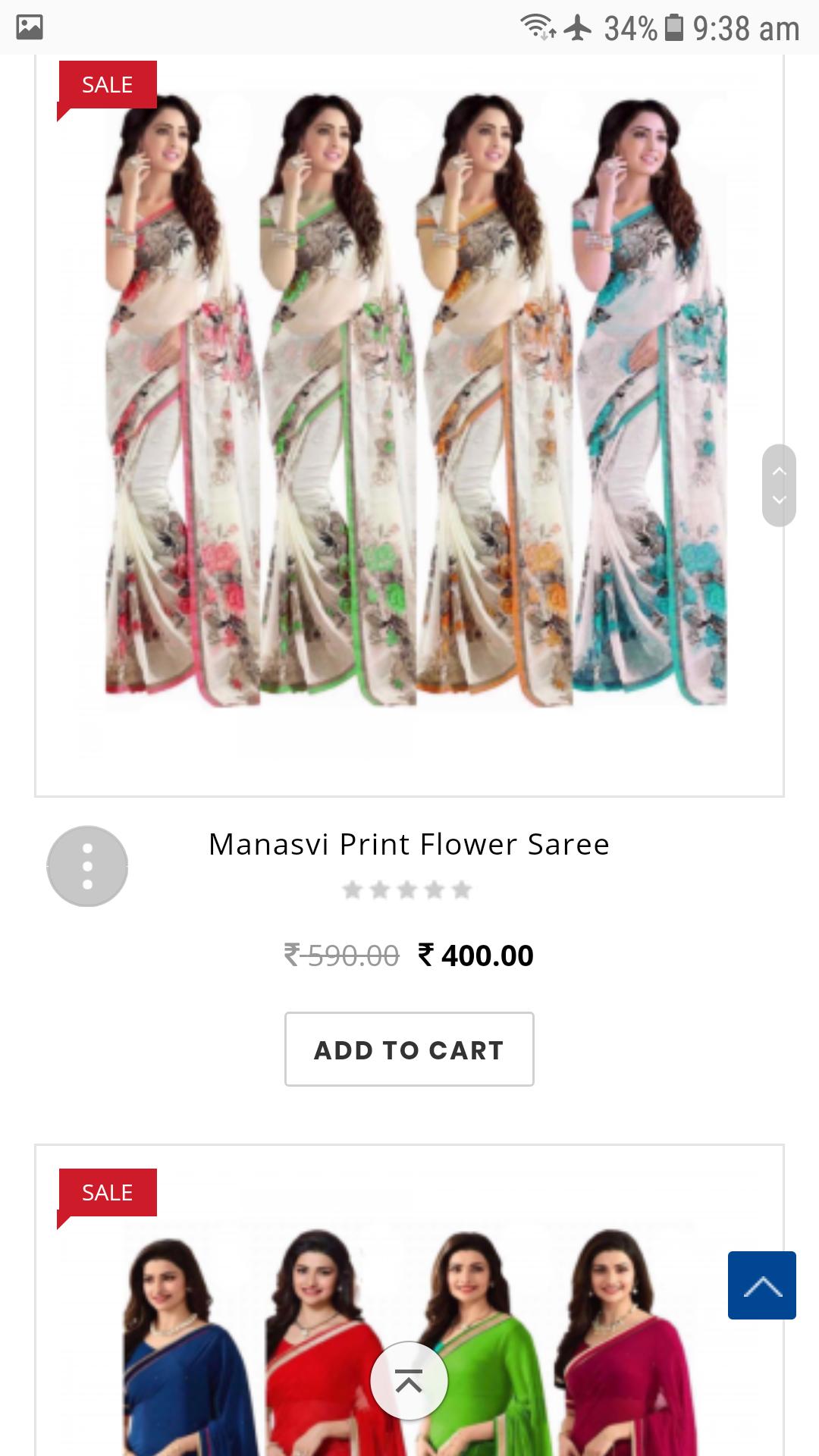Open the three-dot options menu beside product title
The height and width of the screenshot is (1456, 819).
click(x=87, y=866)
